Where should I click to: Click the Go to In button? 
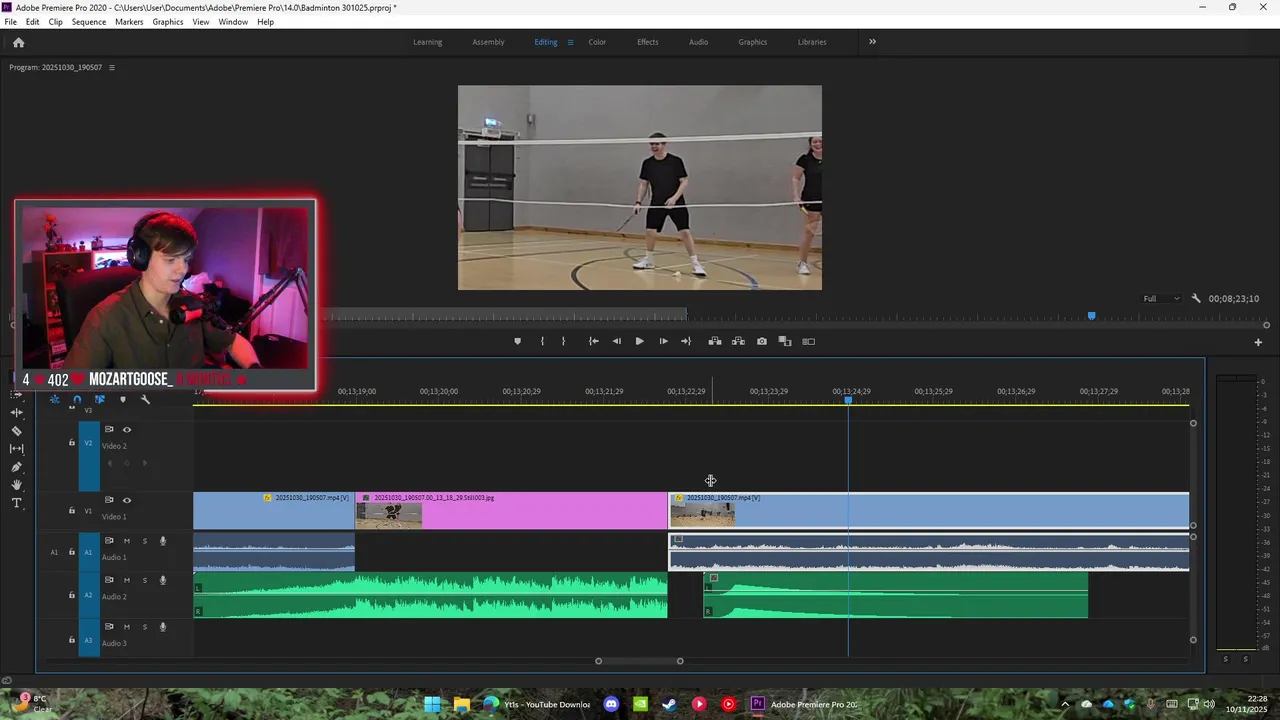[593, 341]
